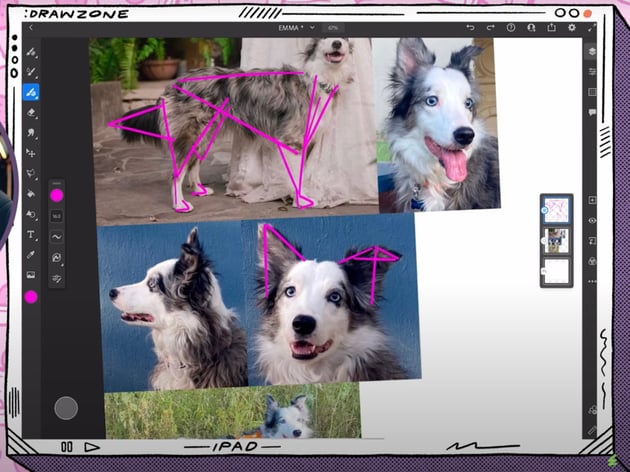Select the top pink sketch layer thumbnail
The width and height of the screenshot is (630, 472).
[x=557, y=210]
